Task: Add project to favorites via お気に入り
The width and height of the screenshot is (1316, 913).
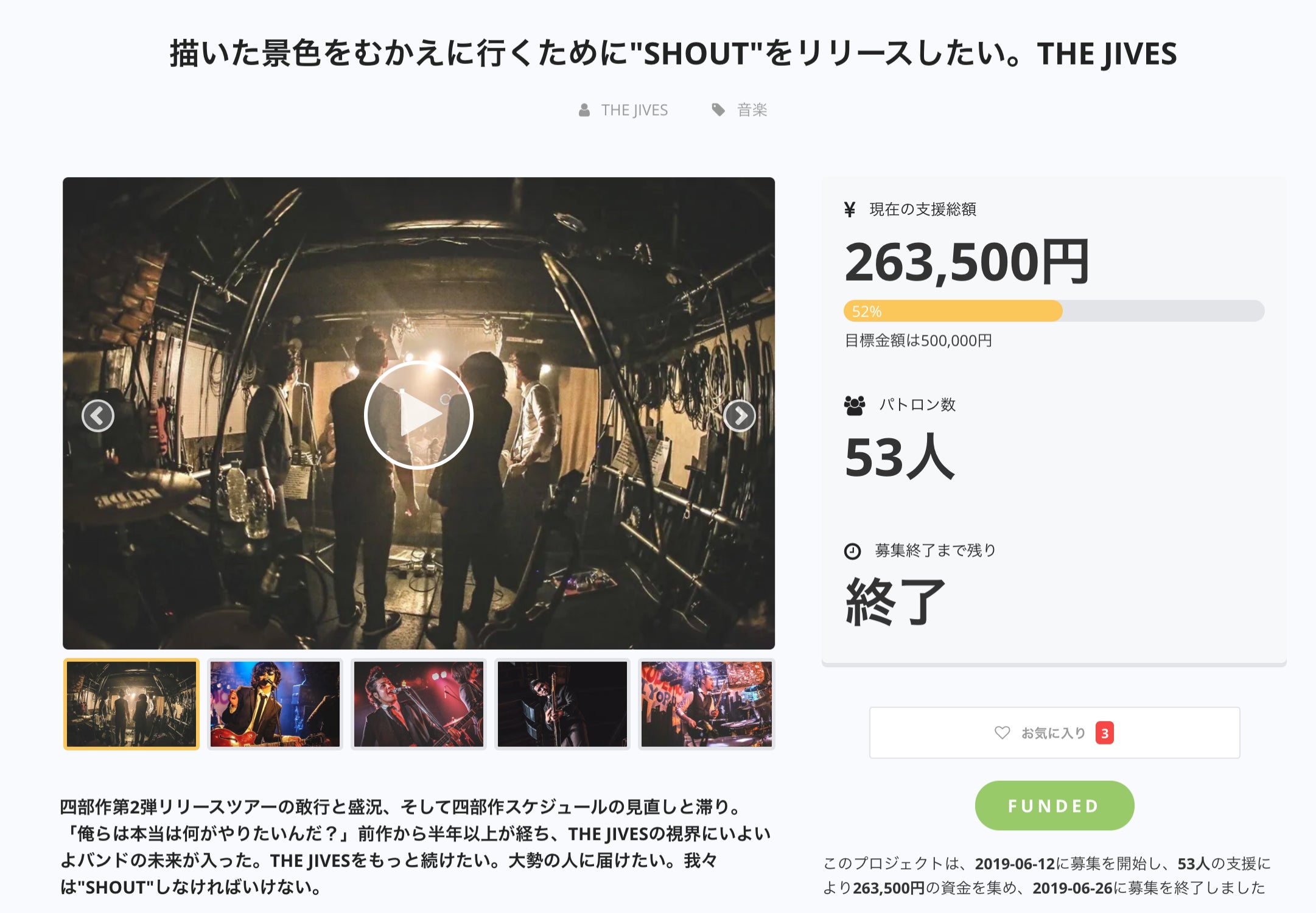Action: [1054, 733]
